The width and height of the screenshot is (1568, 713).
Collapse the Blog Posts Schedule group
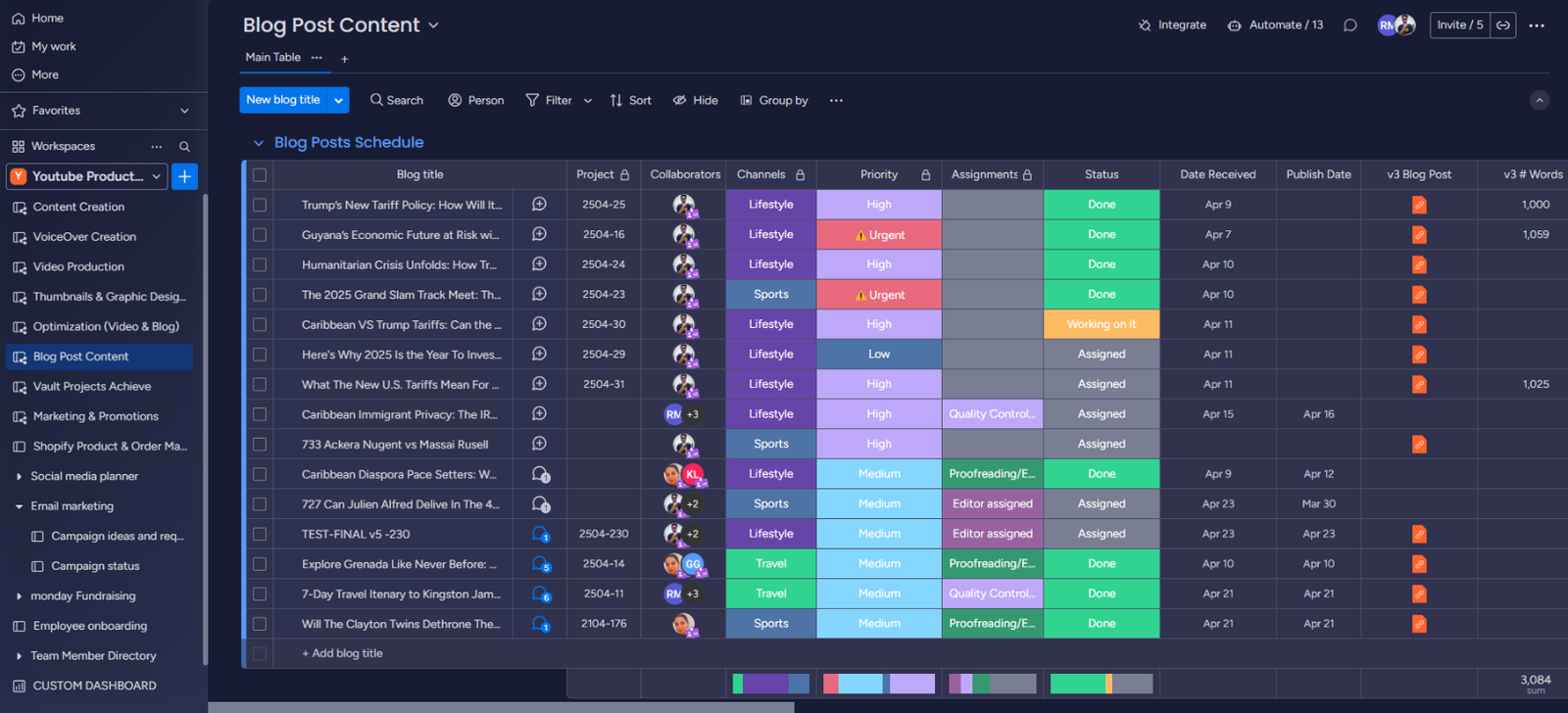click(x=259, y=143)
